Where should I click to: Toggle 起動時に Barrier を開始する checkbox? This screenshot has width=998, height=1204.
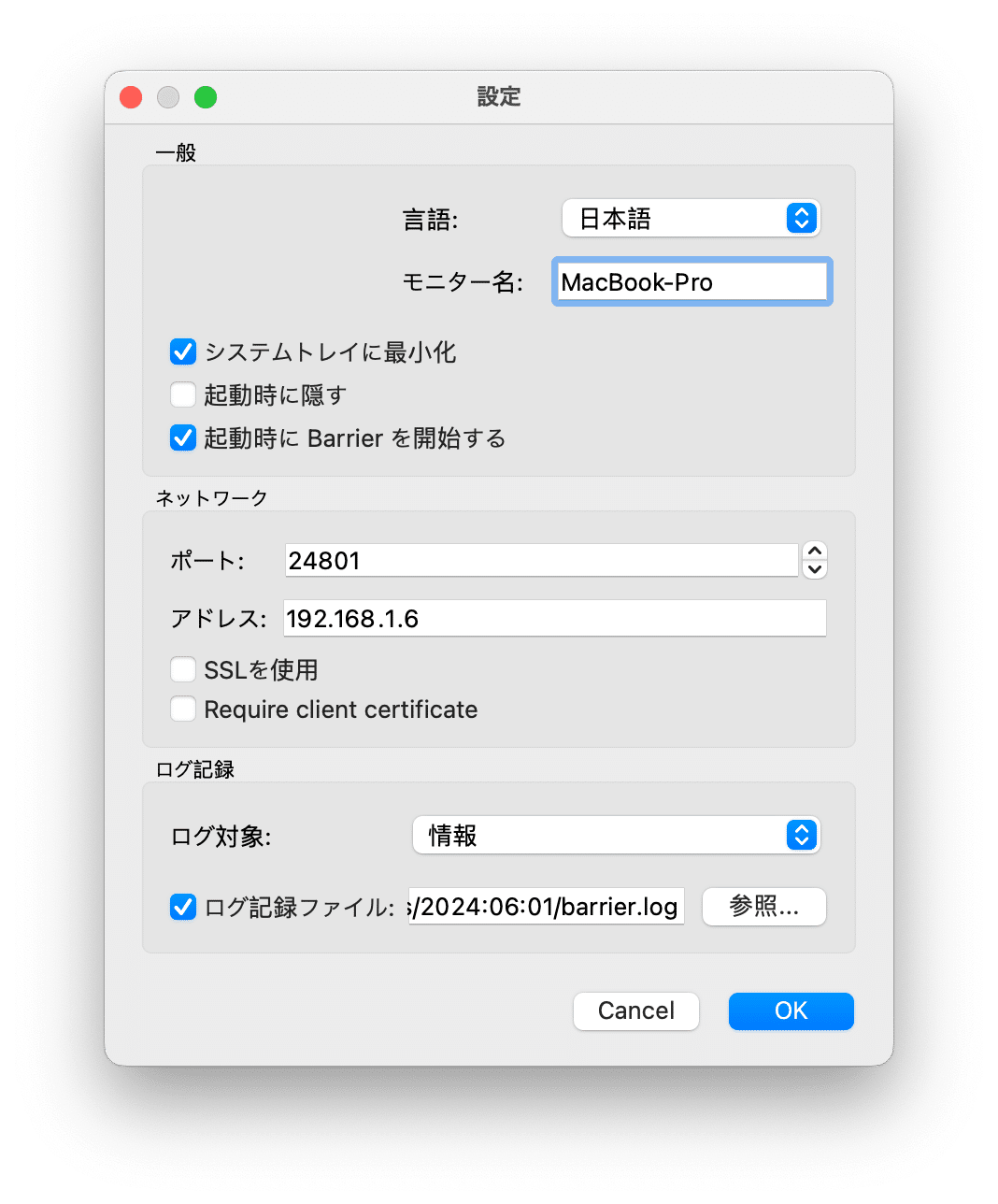tap(183, 437)
